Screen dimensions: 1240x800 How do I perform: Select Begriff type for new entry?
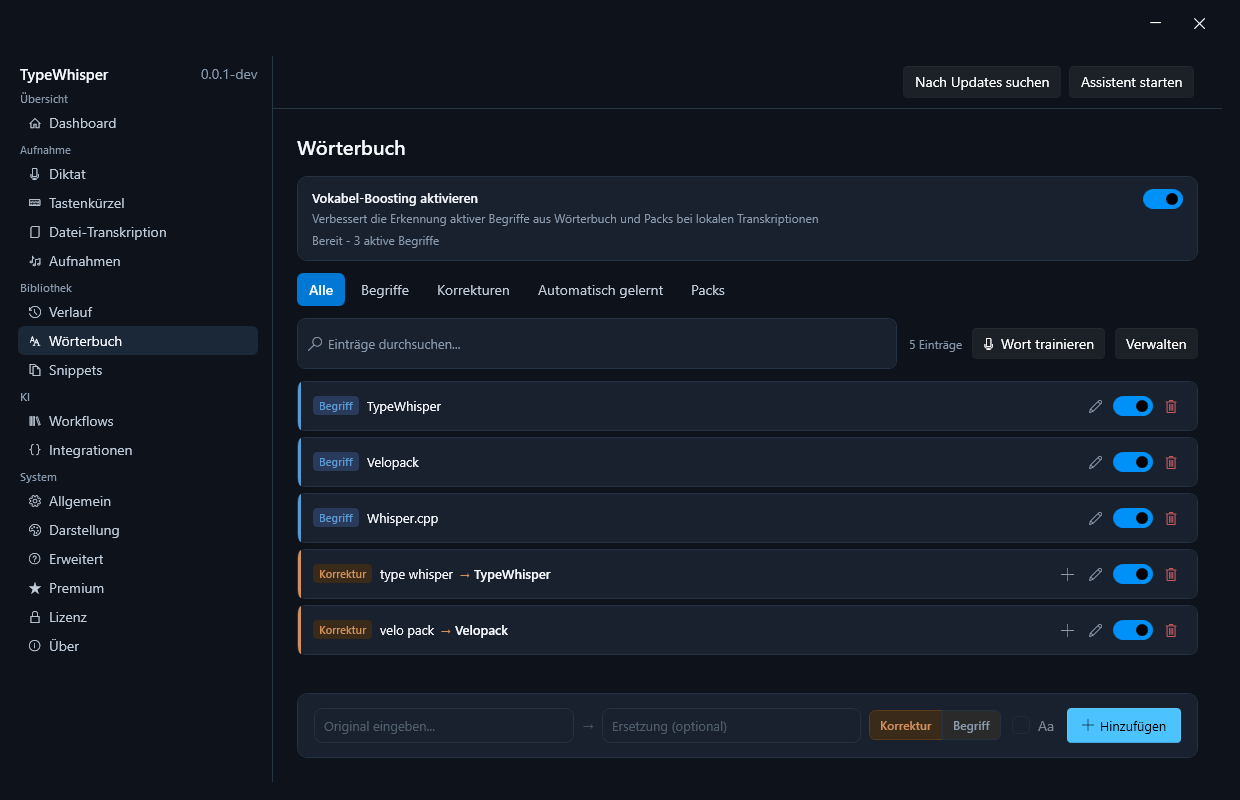click(x=971, y=726)
